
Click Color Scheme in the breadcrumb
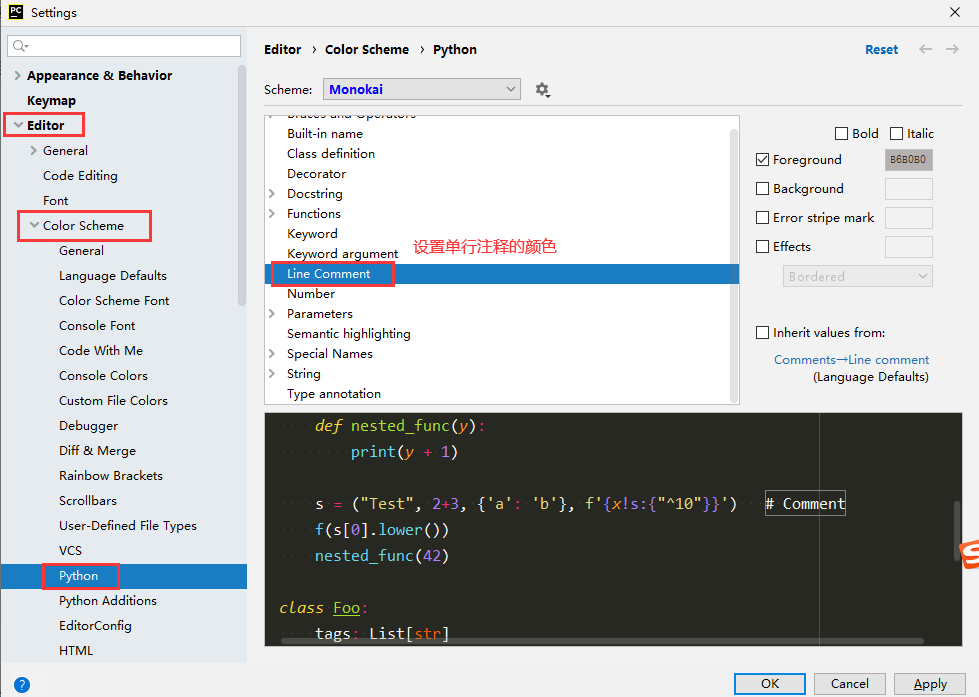click(x=367, y=49)
